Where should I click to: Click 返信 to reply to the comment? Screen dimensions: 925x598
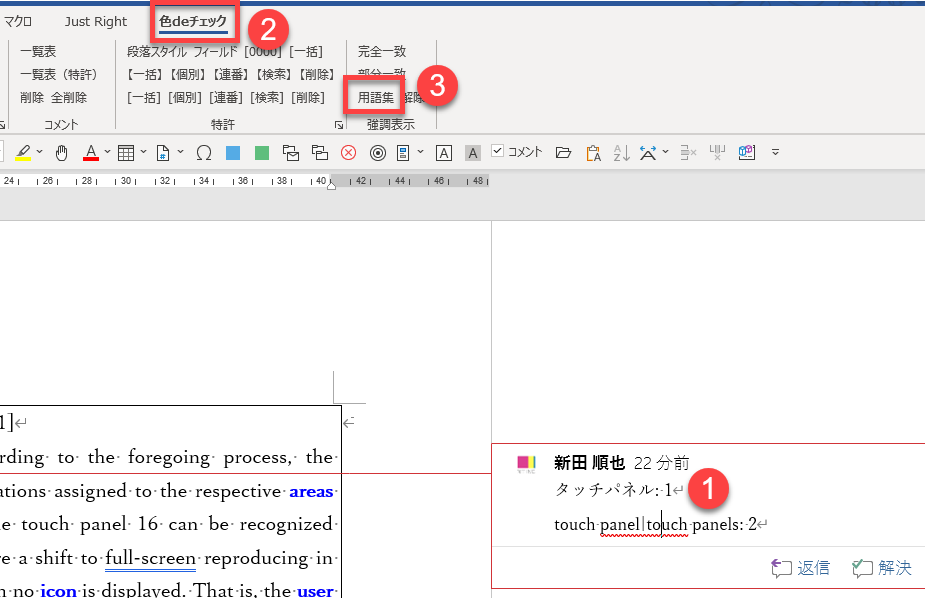click(801, 568)
